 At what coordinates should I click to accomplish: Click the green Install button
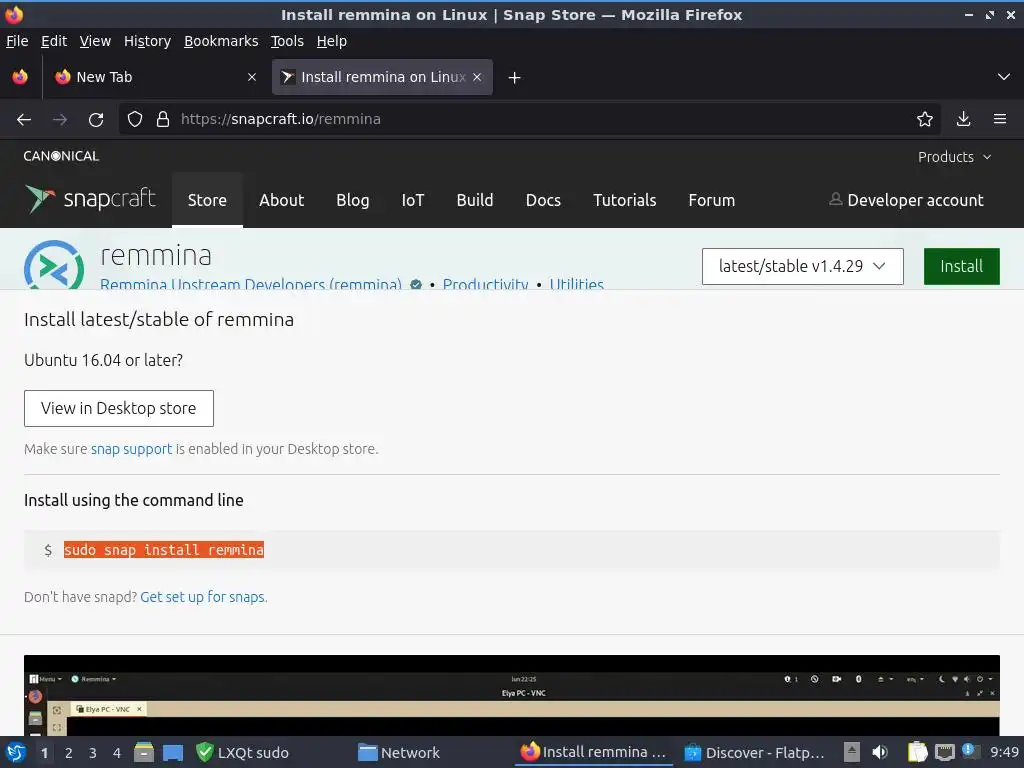pyautogui.click(x=961, y=266)
